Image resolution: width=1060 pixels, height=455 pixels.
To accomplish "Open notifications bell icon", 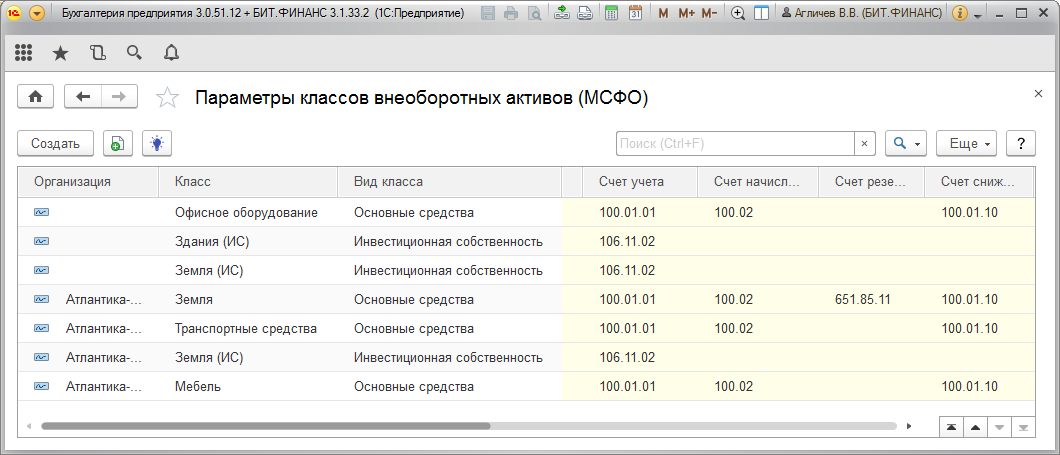I will (x=171, y=53).
